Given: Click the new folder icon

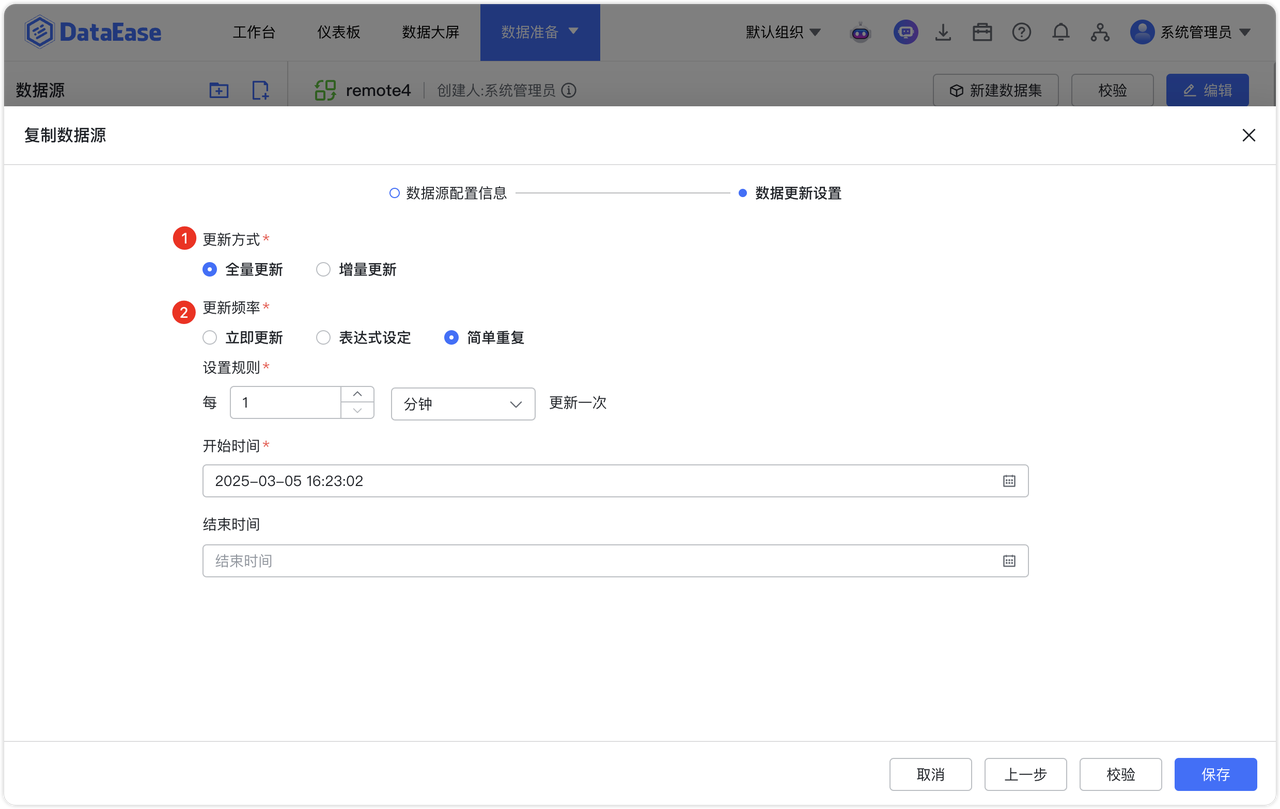Looking at the screenshot, I should 219,90.
